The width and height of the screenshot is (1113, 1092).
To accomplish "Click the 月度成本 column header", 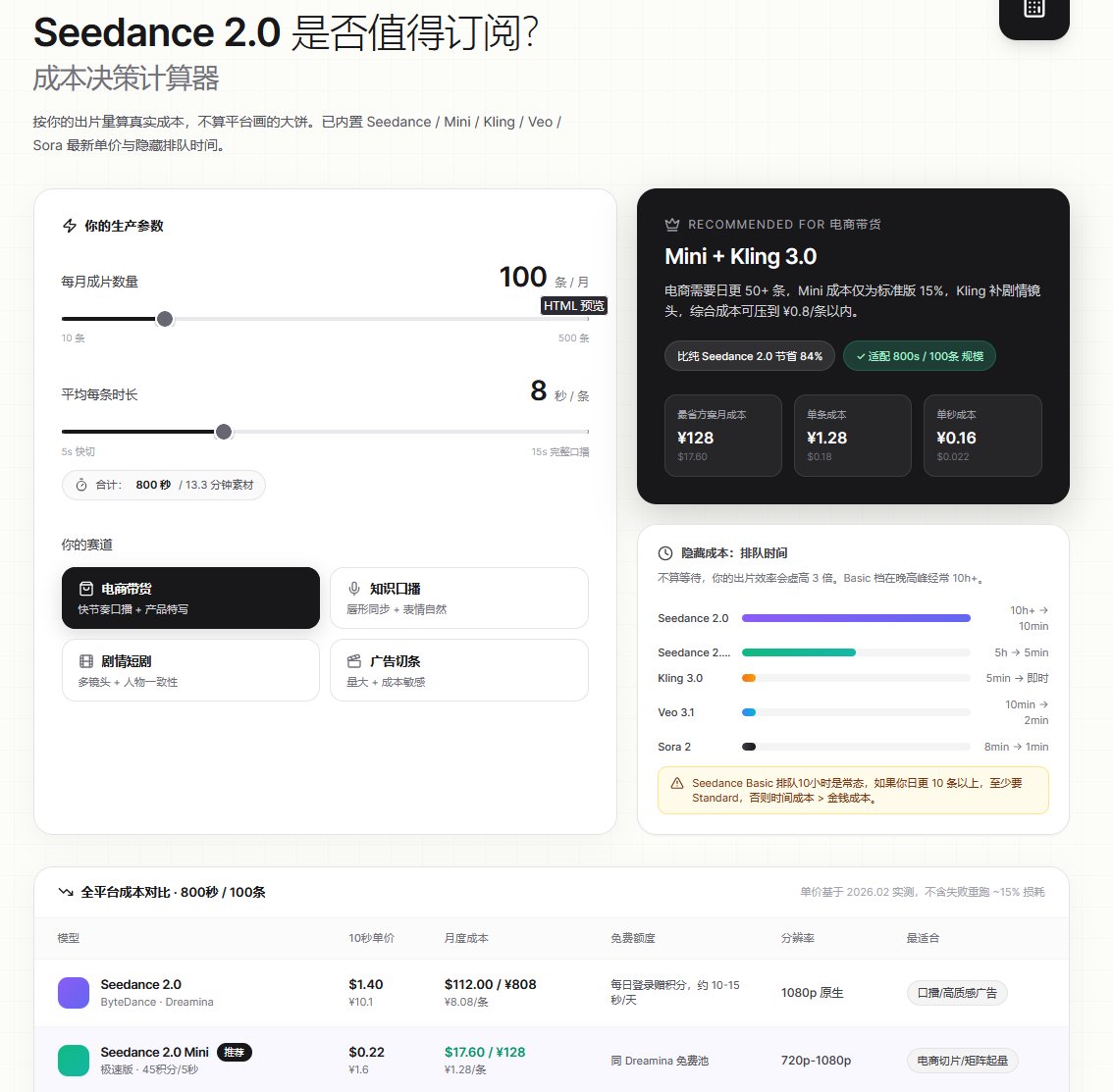I will click(x=466, y=938).
